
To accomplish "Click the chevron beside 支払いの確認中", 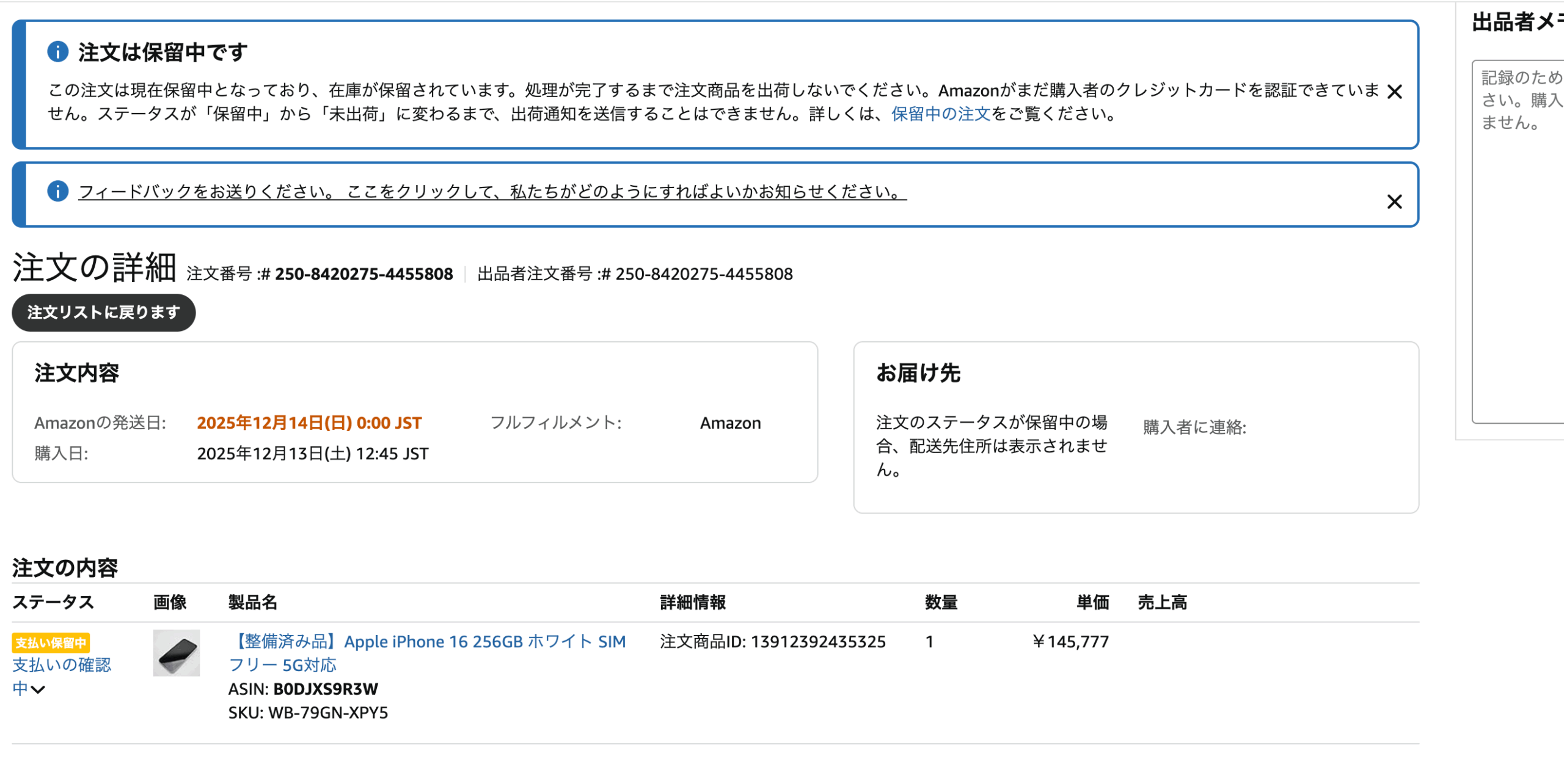I will point(38,689).
